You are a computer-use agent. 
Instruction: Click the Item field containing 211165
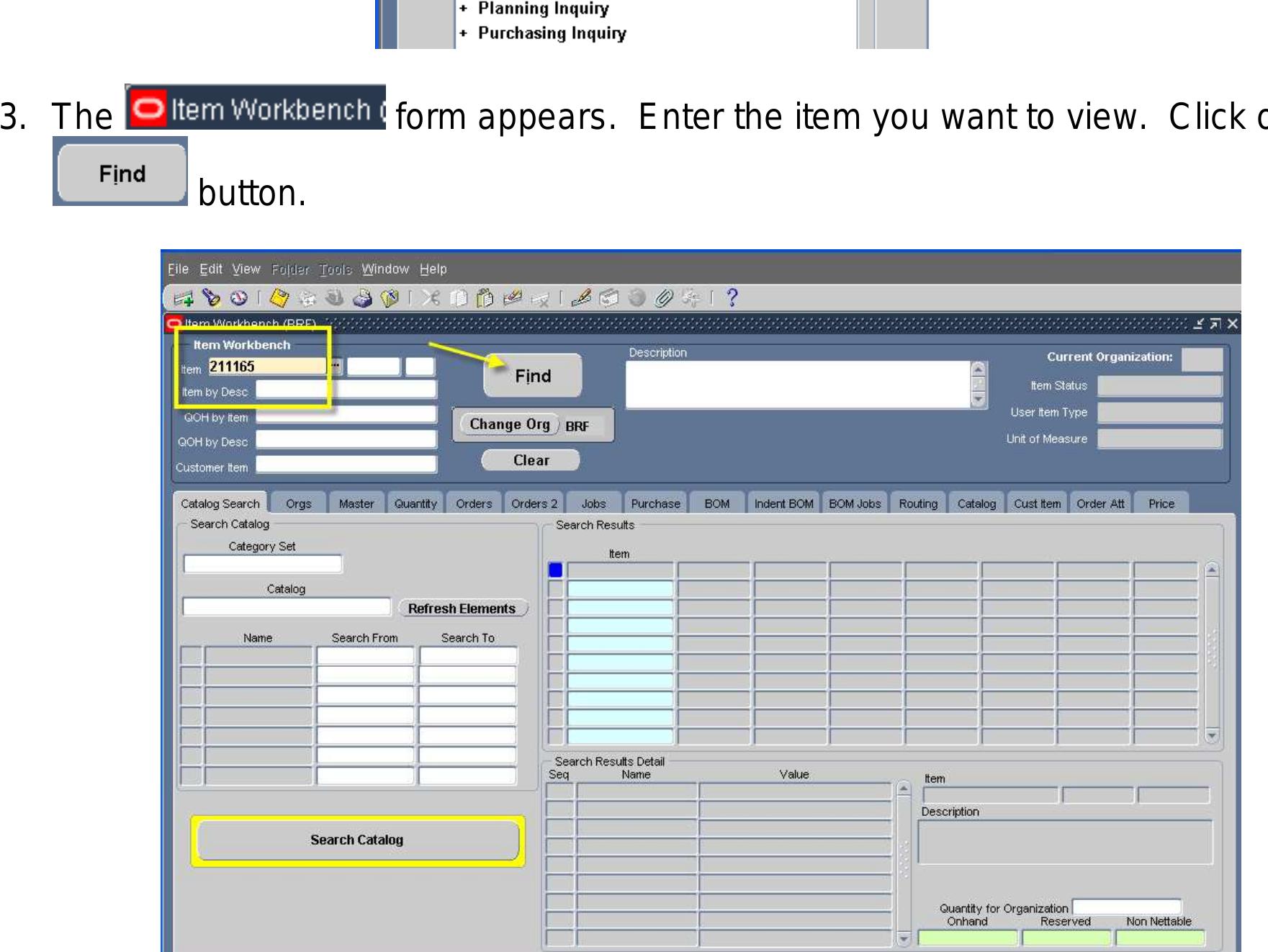coord(268,367)
